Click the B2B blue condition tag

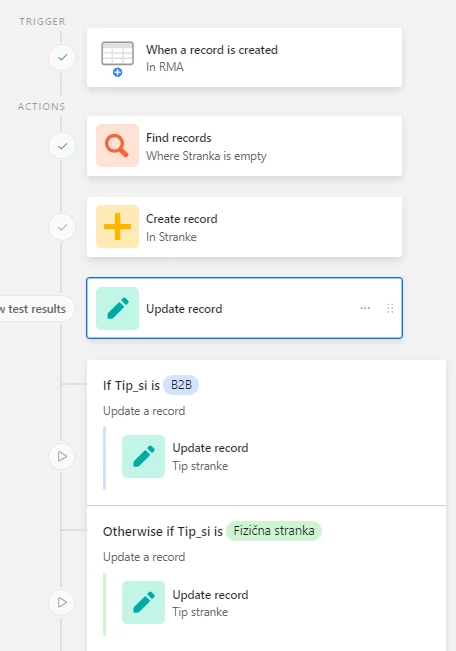(x=181, y=385)
